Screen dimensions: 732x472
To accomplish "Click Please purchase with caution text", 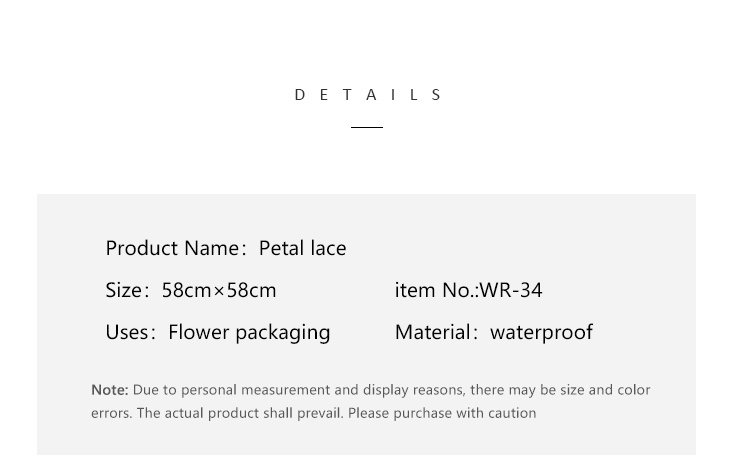I will [442, 413].
